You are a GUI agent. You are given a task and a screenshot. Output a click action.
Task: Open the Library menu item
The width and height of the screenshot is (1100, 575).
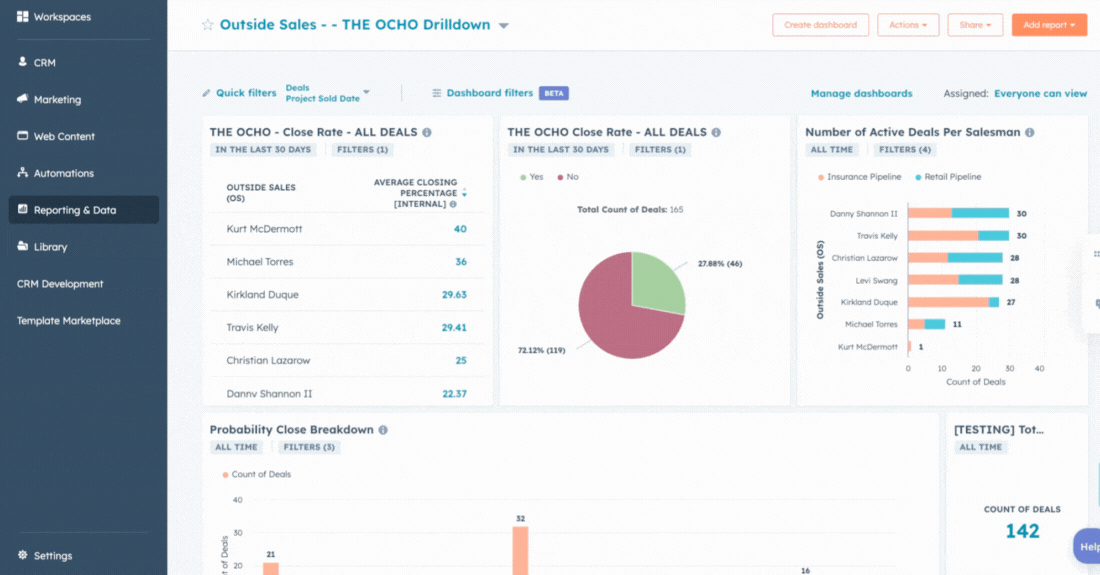tap(51, 247)
